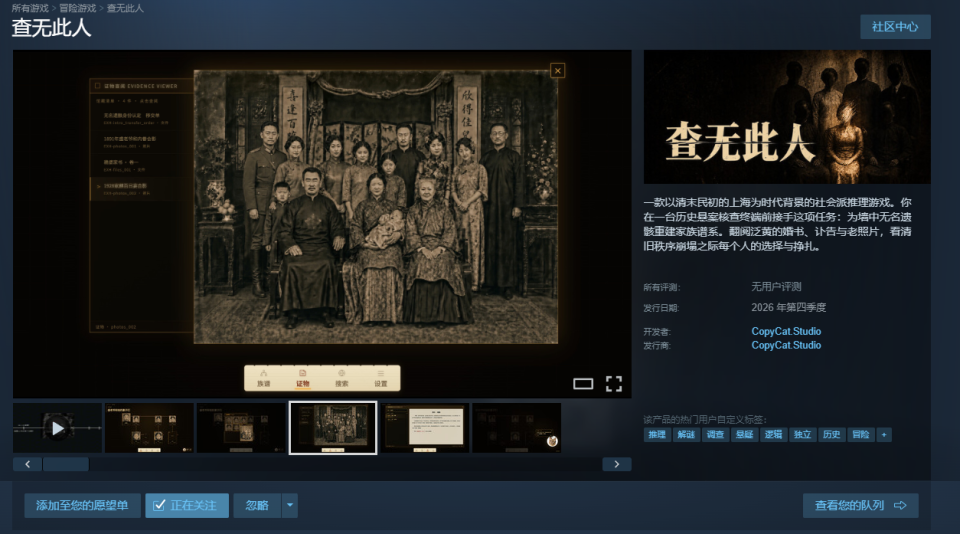Select the 推理 tag
This screenshot has height=534, width=960.
pyautogui.click(x=657, y=434)
